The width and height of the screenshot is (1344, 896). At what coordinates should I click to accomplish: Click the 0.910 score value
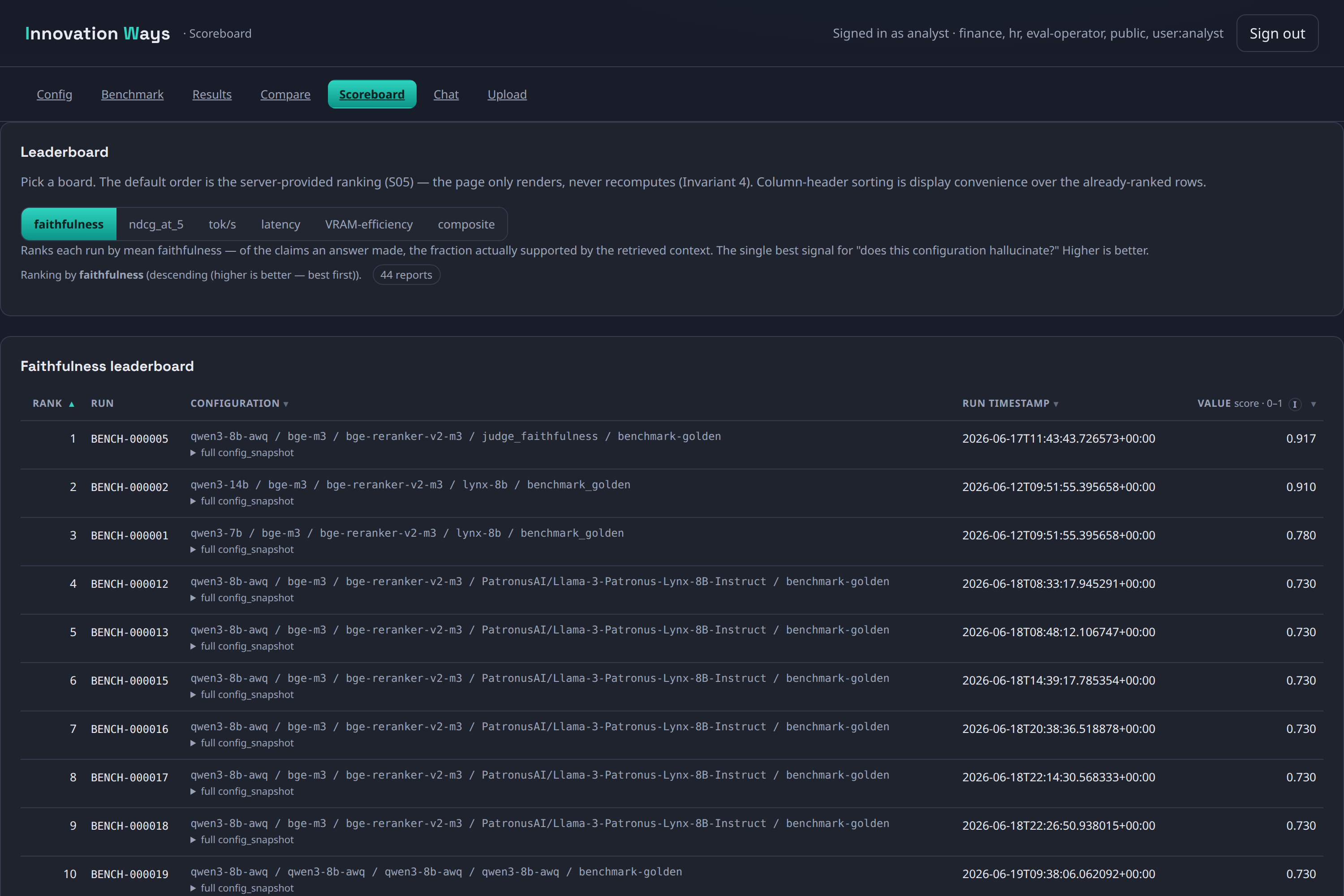[x=1301, y=487]
